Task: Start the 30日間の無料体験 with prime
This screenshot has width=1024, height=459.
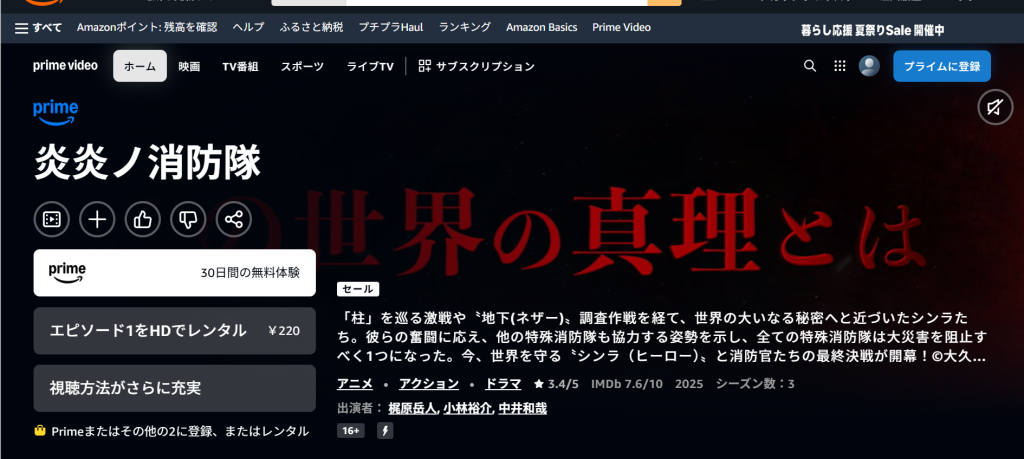Action: (174, 273)
